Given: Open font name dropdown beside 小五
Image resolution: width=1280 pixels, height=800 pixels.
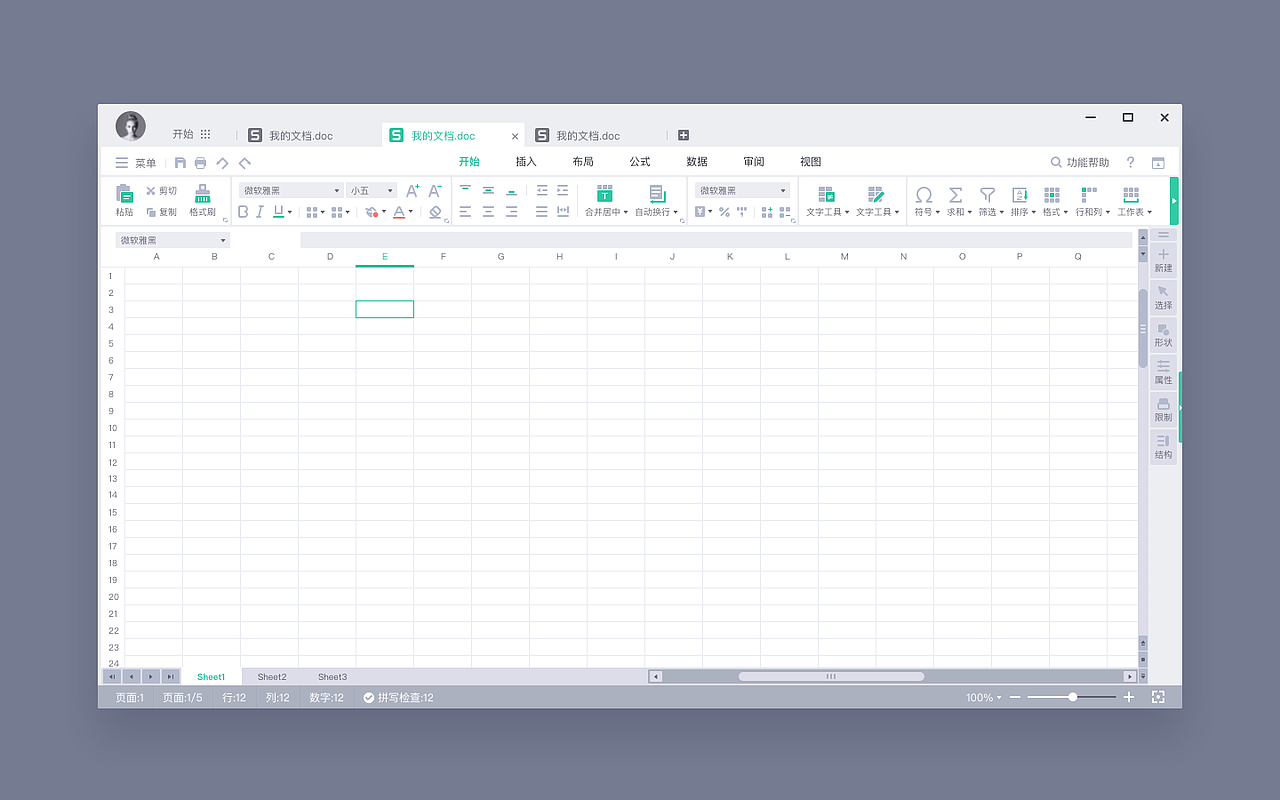Looking at the screenshot, I should pos(291,190).
